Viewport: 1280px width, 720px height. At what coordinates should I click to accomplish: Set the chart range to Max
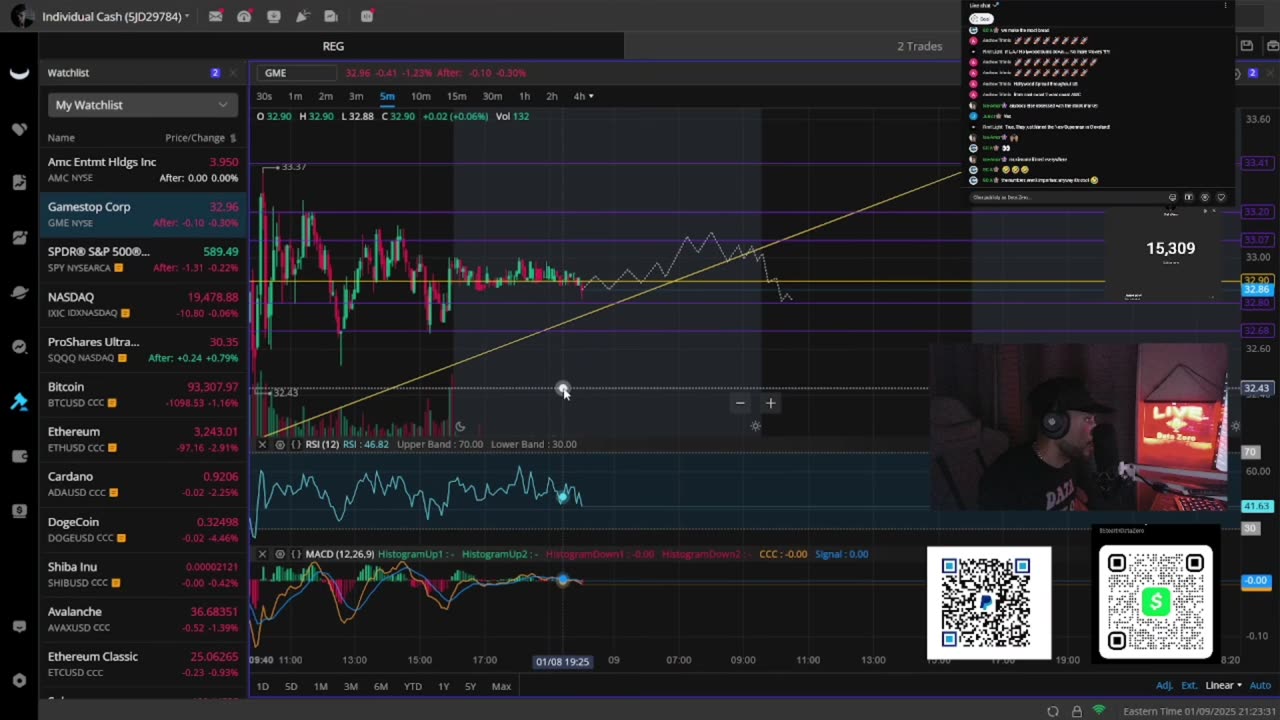point(501,686)
